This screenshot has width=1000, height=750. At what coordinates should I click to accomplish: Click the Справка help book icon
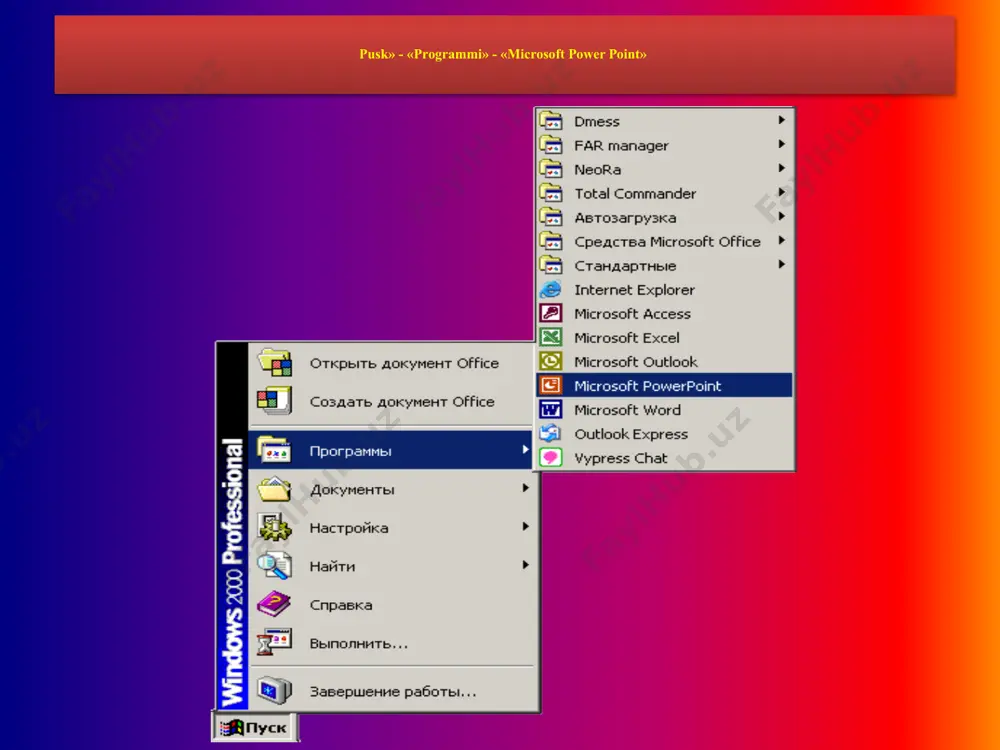tap(275, 604)
